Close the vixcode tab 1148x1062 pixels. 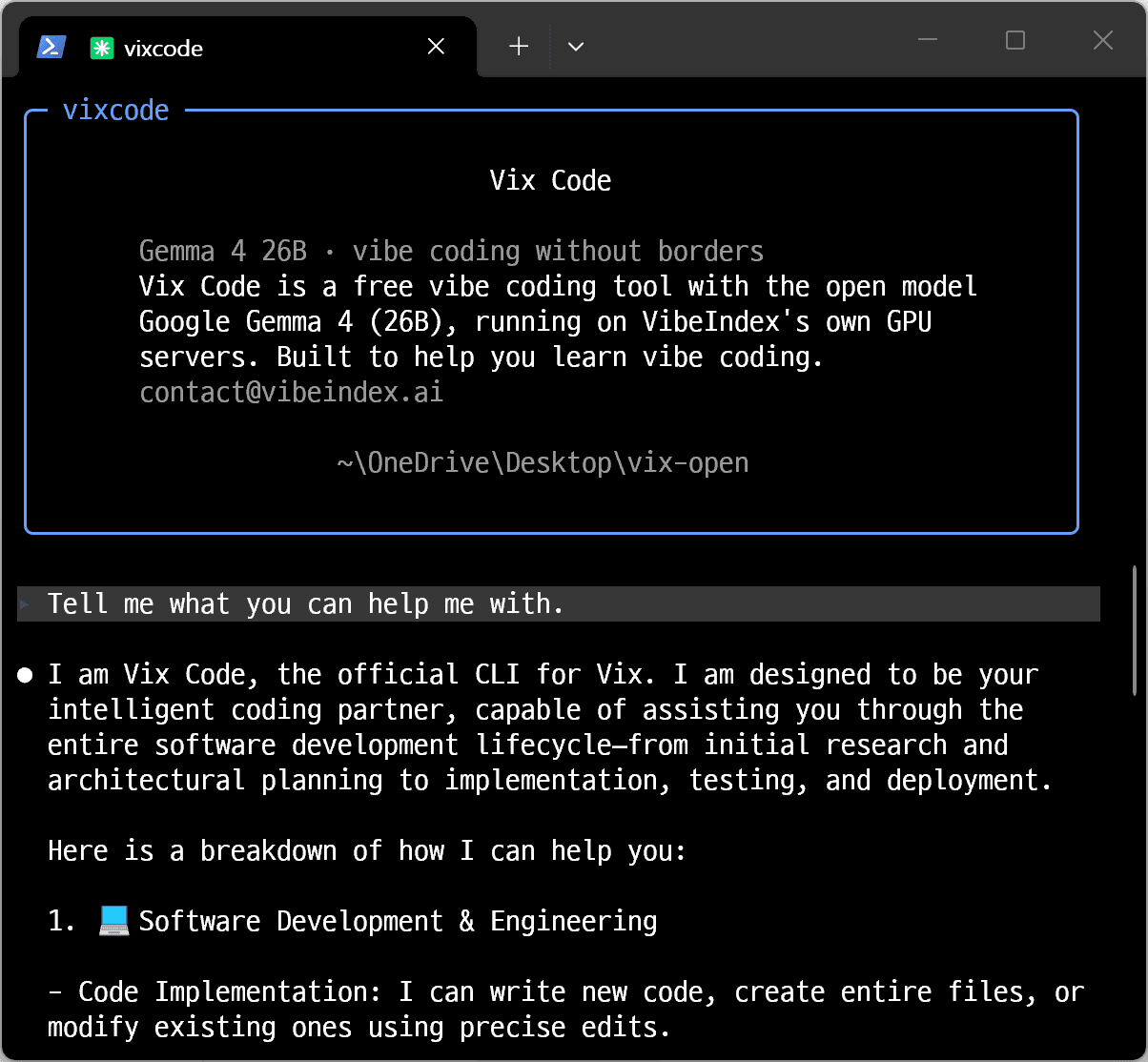click(x=436, y=47)
